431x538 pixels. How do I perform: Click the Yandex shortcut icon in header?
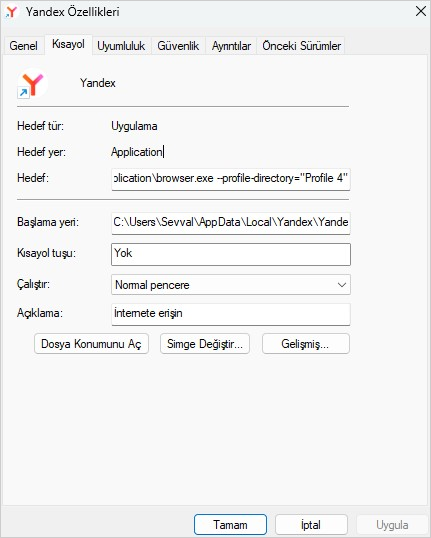[32, 83]
